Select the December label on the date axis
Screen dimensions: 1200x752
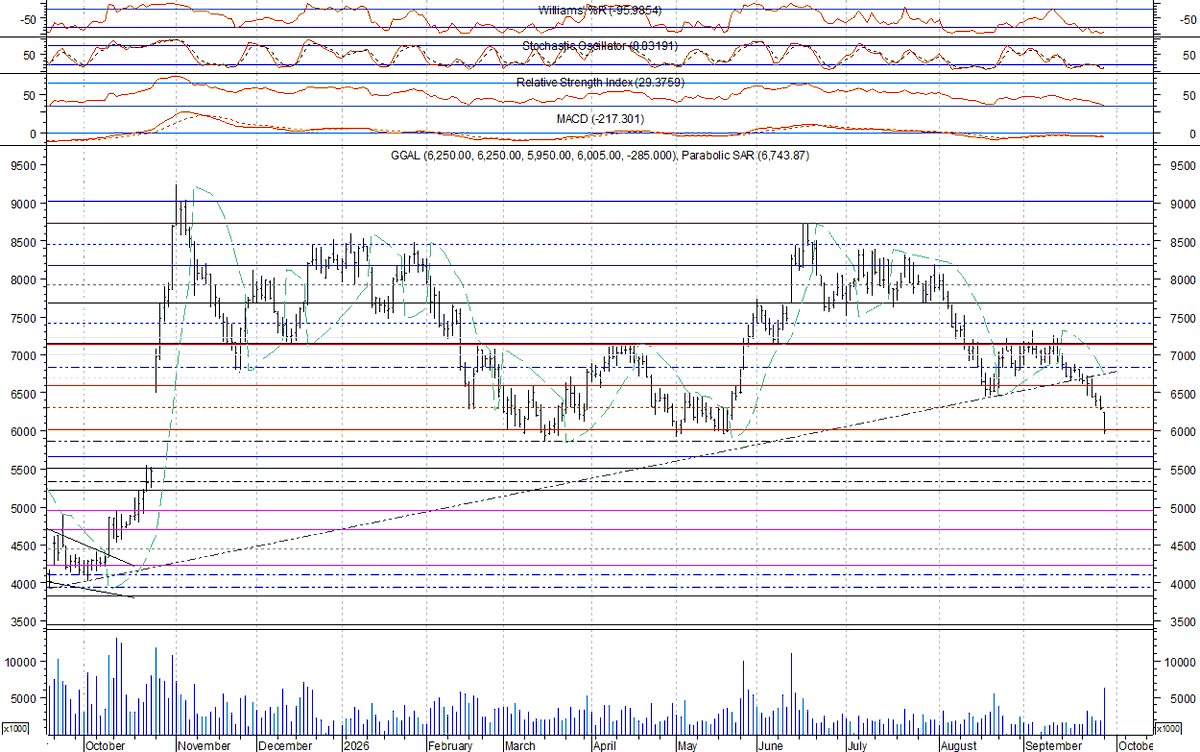(285, 745)
